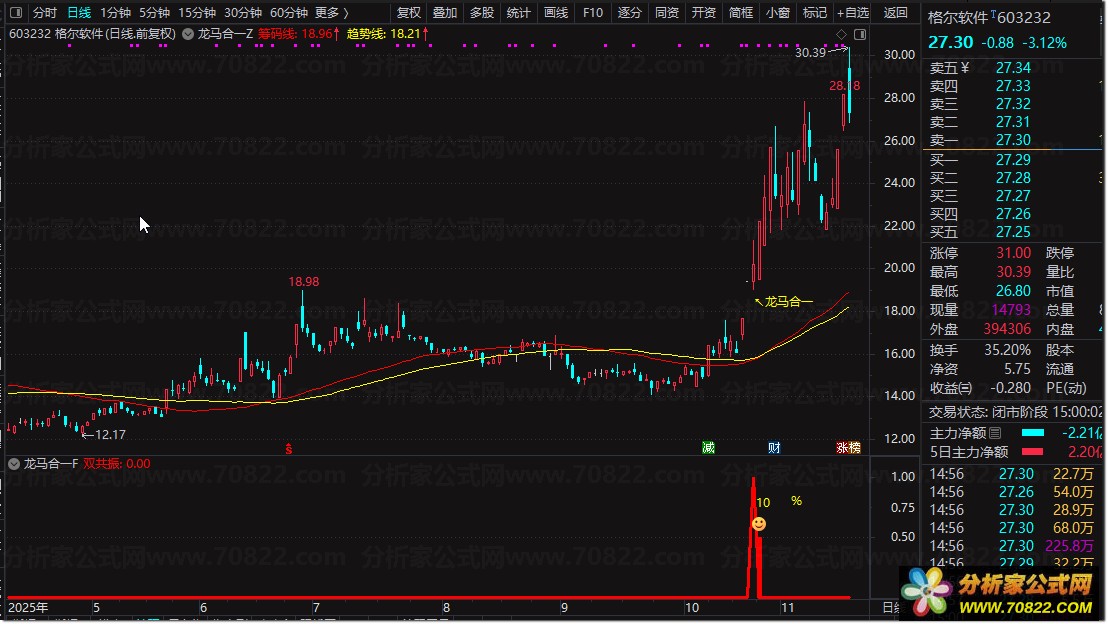The height and width of the screenshot is (624, 1109).
Task: Click 外盘 value 394306
Action: point(1007,329)
